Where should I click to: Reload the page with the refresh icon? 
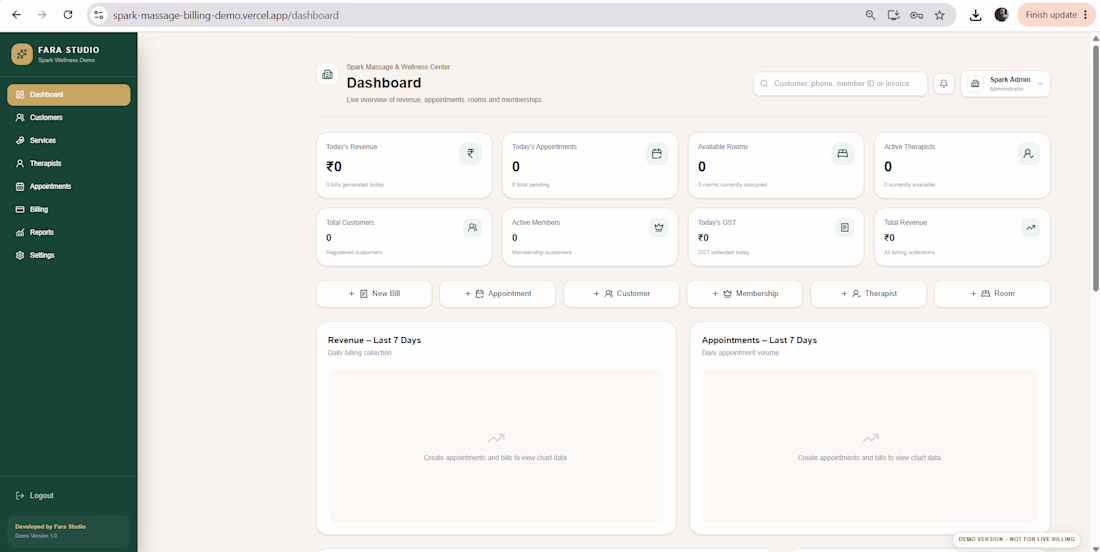67,15
